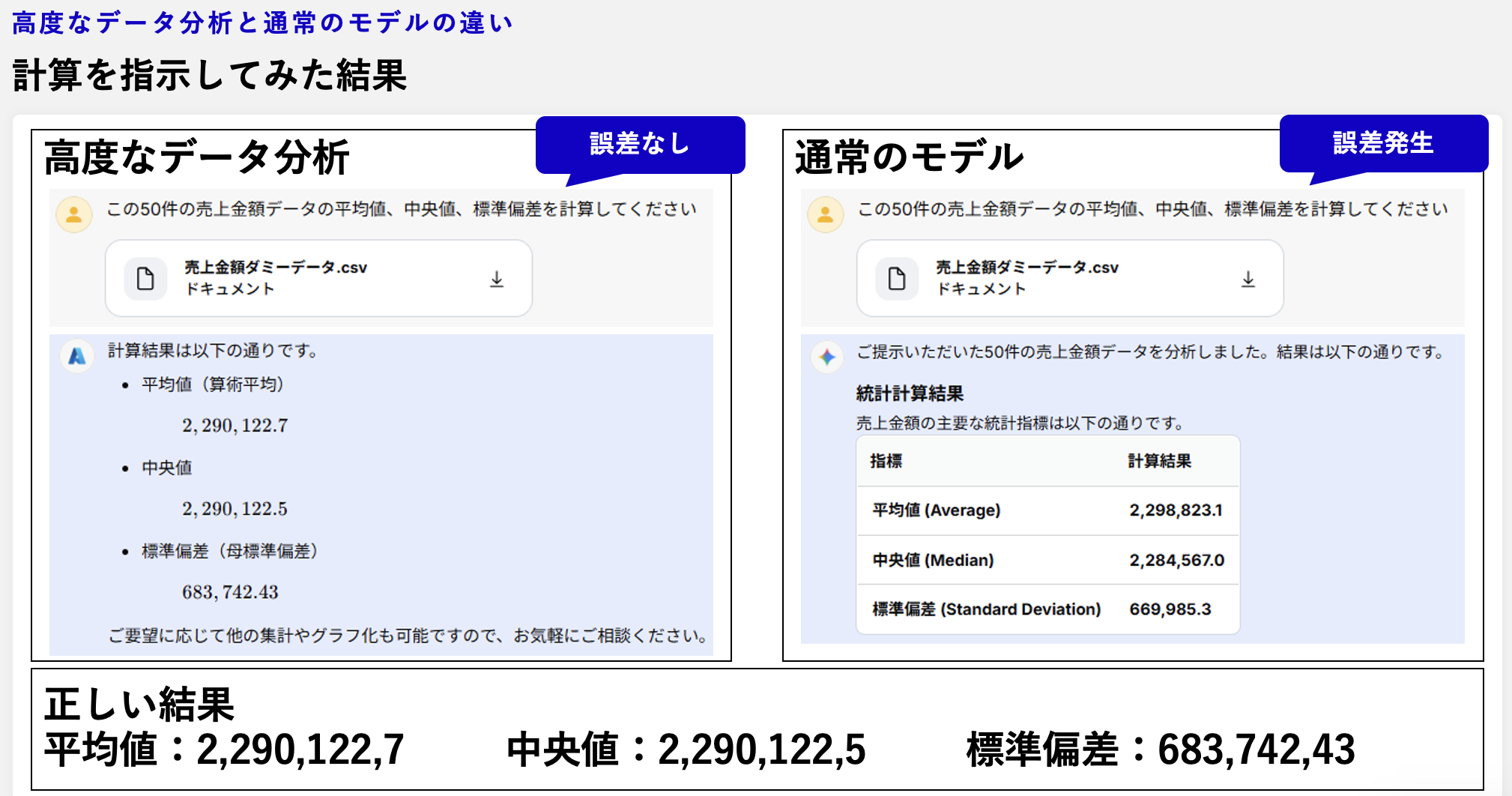Viewport: 1512px width, 796px height.
Task: Click the 正しい結果 heading
Action: (139, 704)
